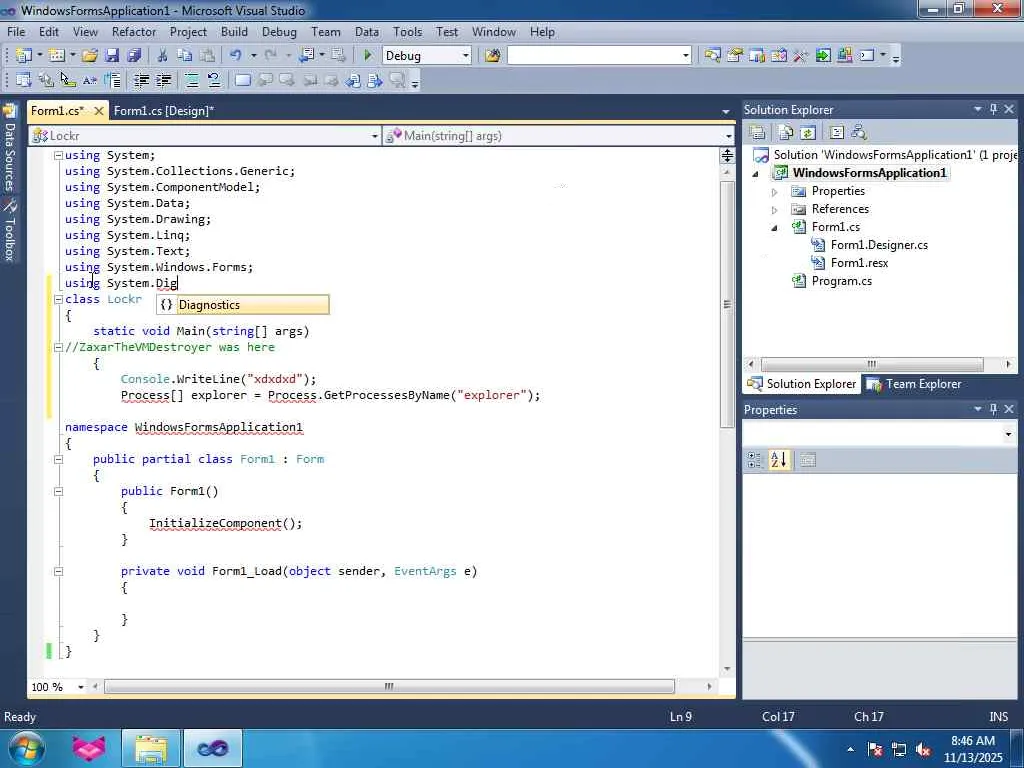This screenshot has height=768, width=1024.
Task: Click the Copy icon in the toolbar
Action: pos(185,56)
